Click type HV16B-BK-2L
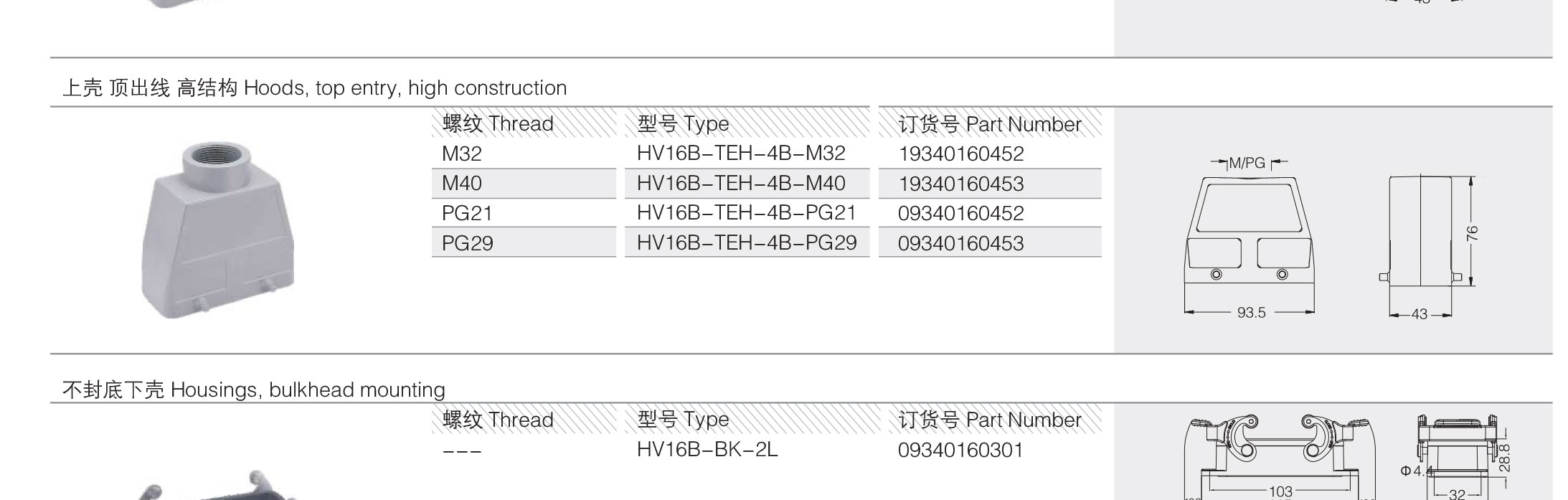This screenshot has height=500, width=1568. (707, 450)
